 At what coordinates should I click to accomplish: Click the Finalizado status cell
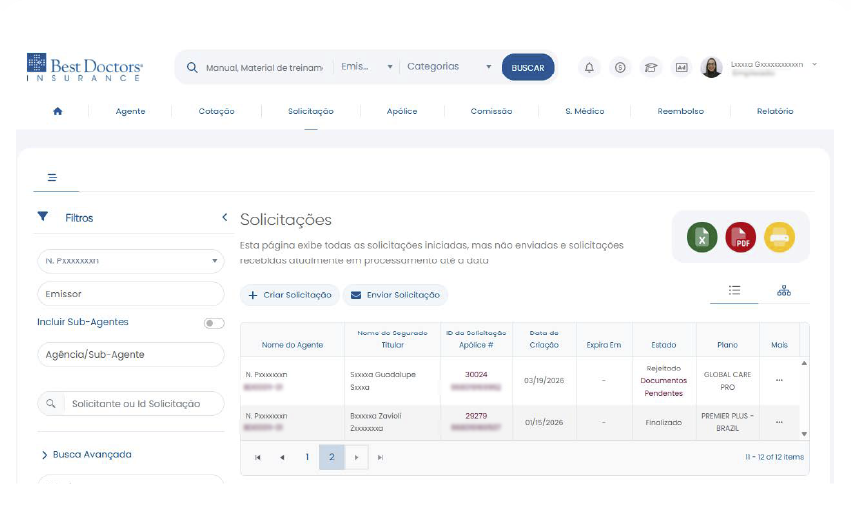click(664, 422)
